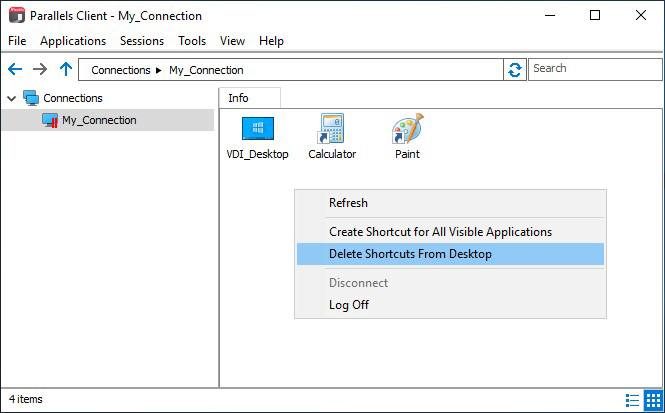Collapse the Connections tree node

pos(12,99)
